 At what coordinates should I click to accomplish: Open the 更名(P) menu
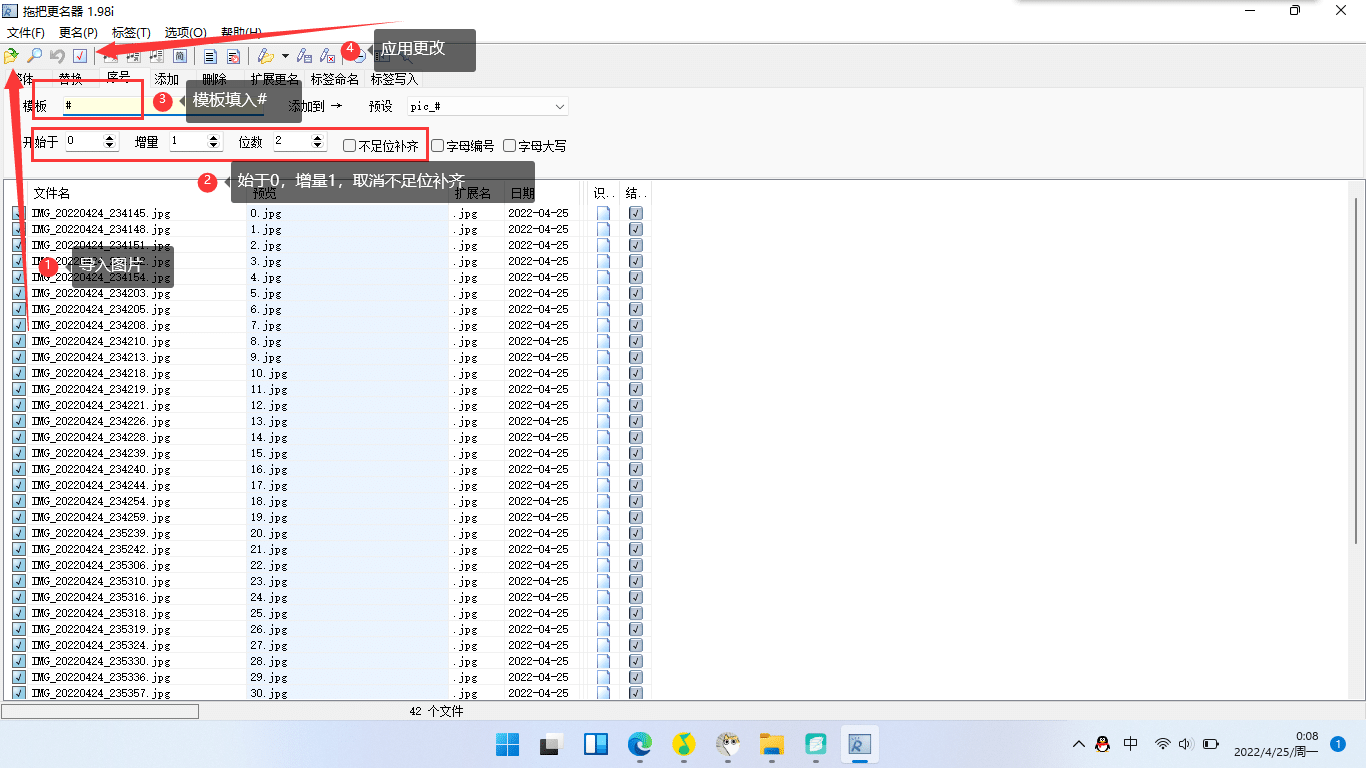coord(78,33)
